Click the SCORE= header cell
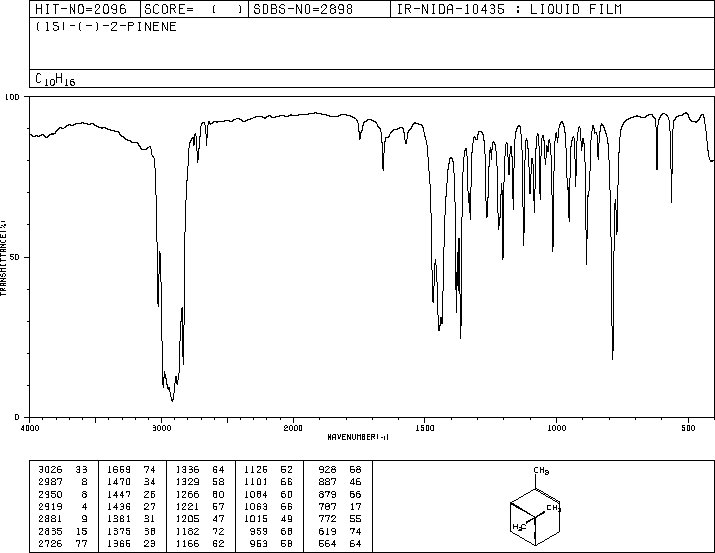The image size is (715, 553). (x=193, y=9)
